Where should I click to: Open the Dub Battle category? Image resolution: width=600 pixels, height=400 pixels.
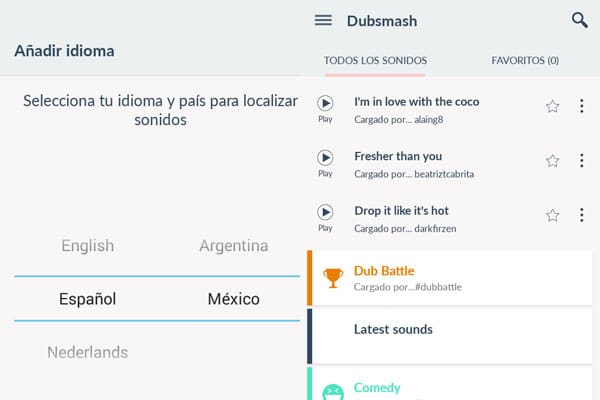pyautogui.click(x=450, y=278)
